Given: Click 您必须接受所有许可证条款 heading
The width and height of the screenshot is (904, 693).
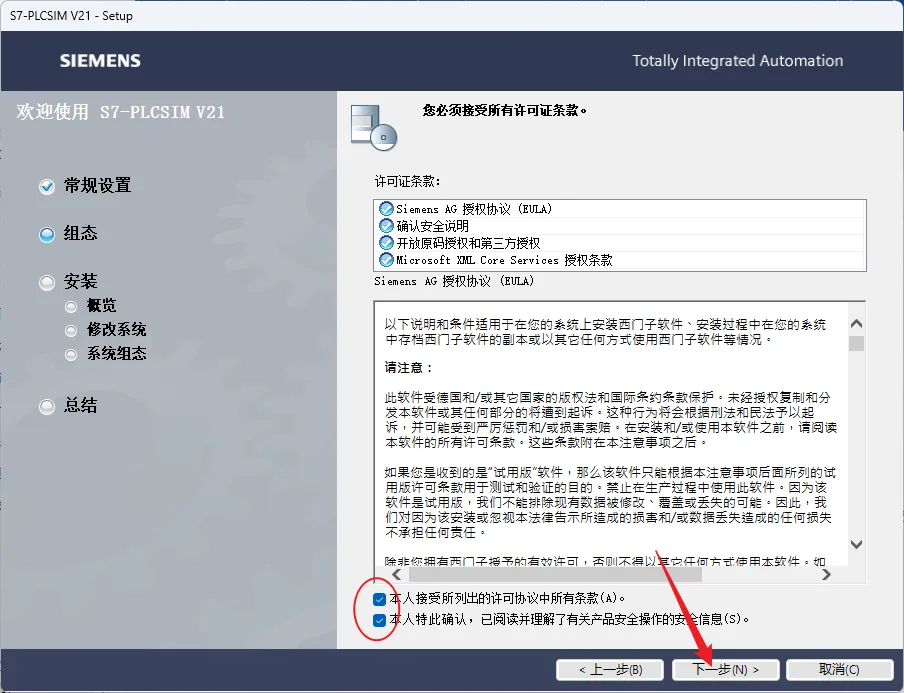Looking at the screenshot, I should click(504, 111).
